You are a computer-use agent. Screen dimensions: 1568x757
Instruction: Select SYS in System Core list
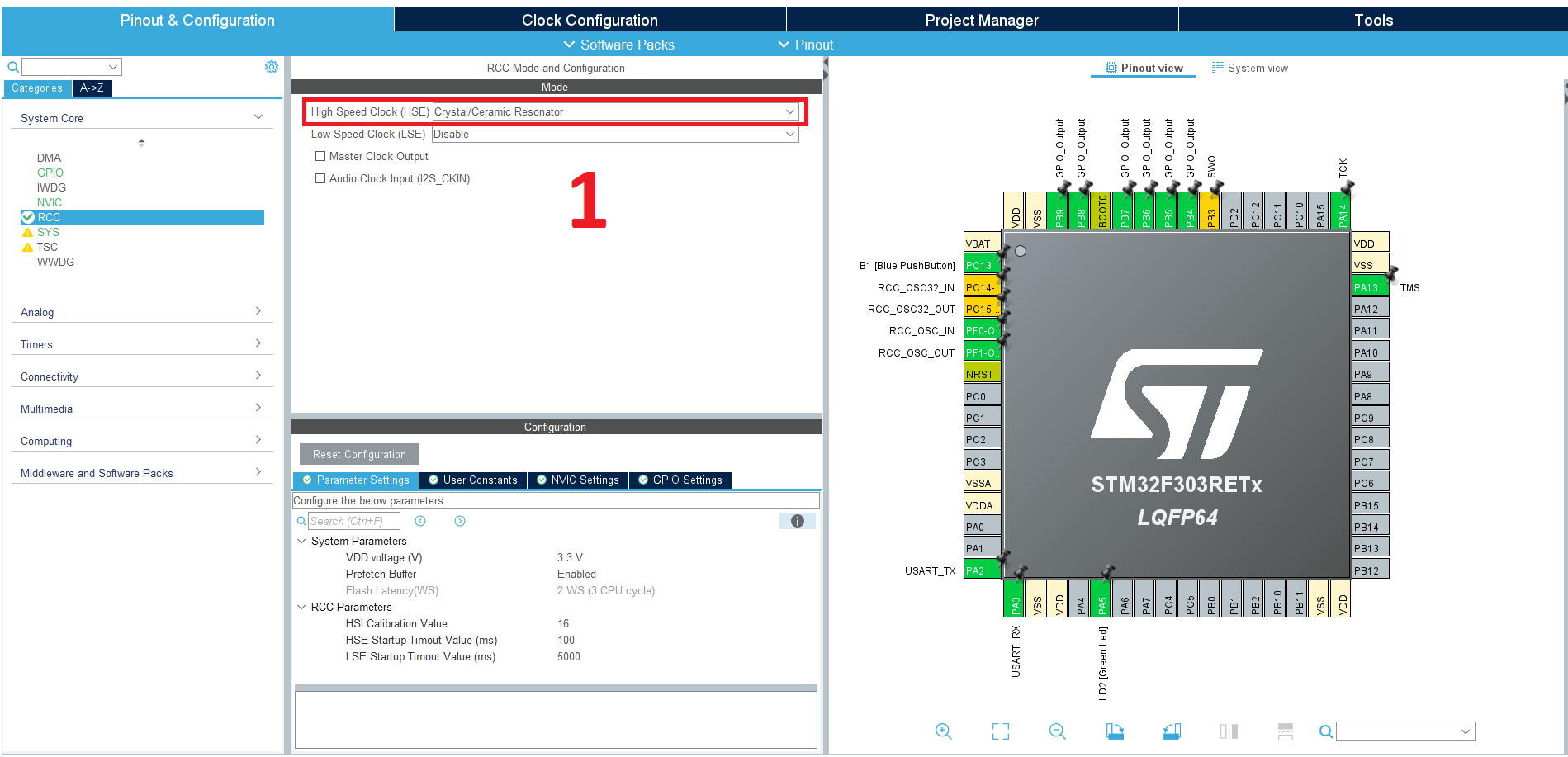[48, 232]
